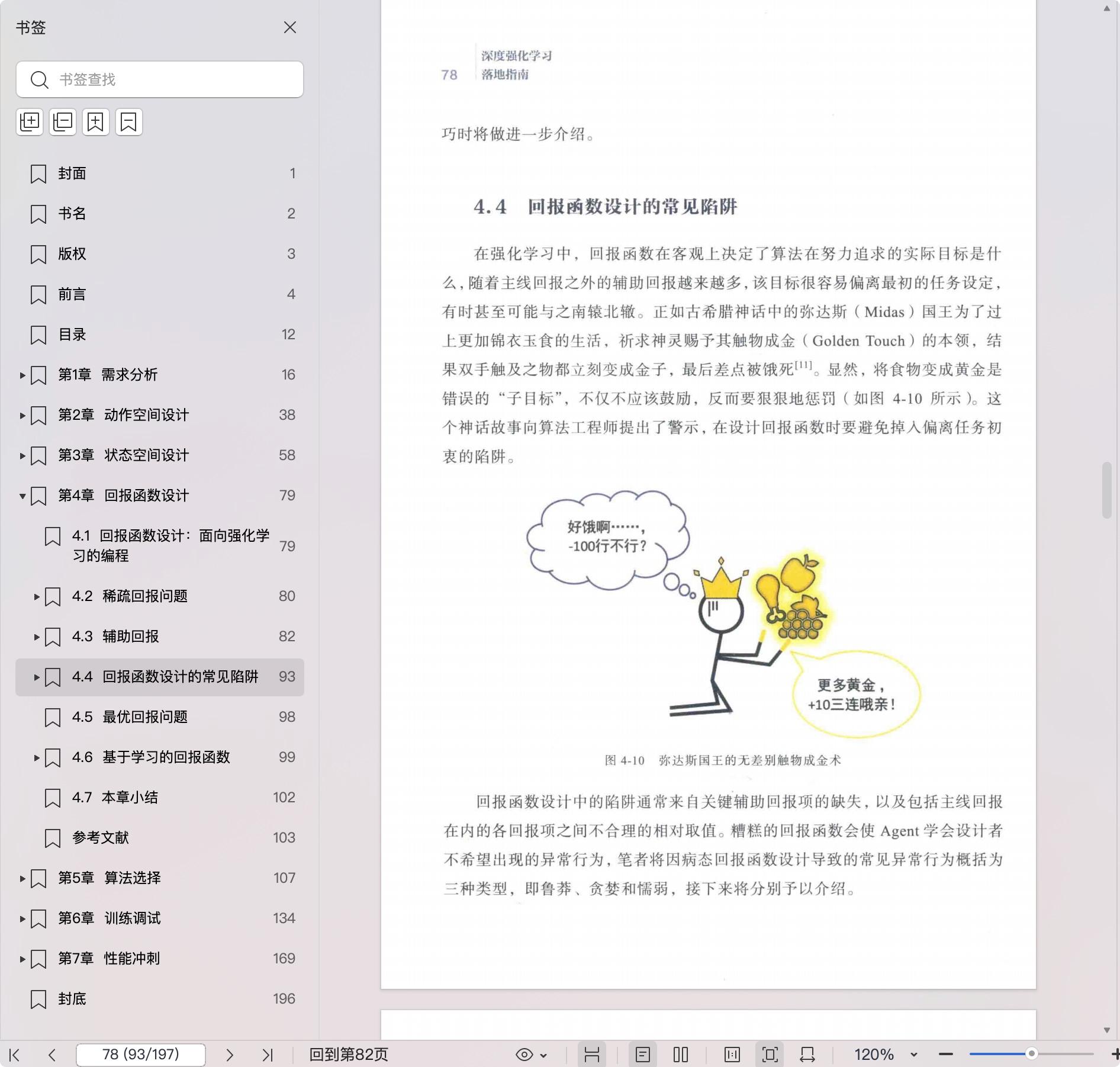Toggle continuous scrolling mode

click(x=592, y=1055)
